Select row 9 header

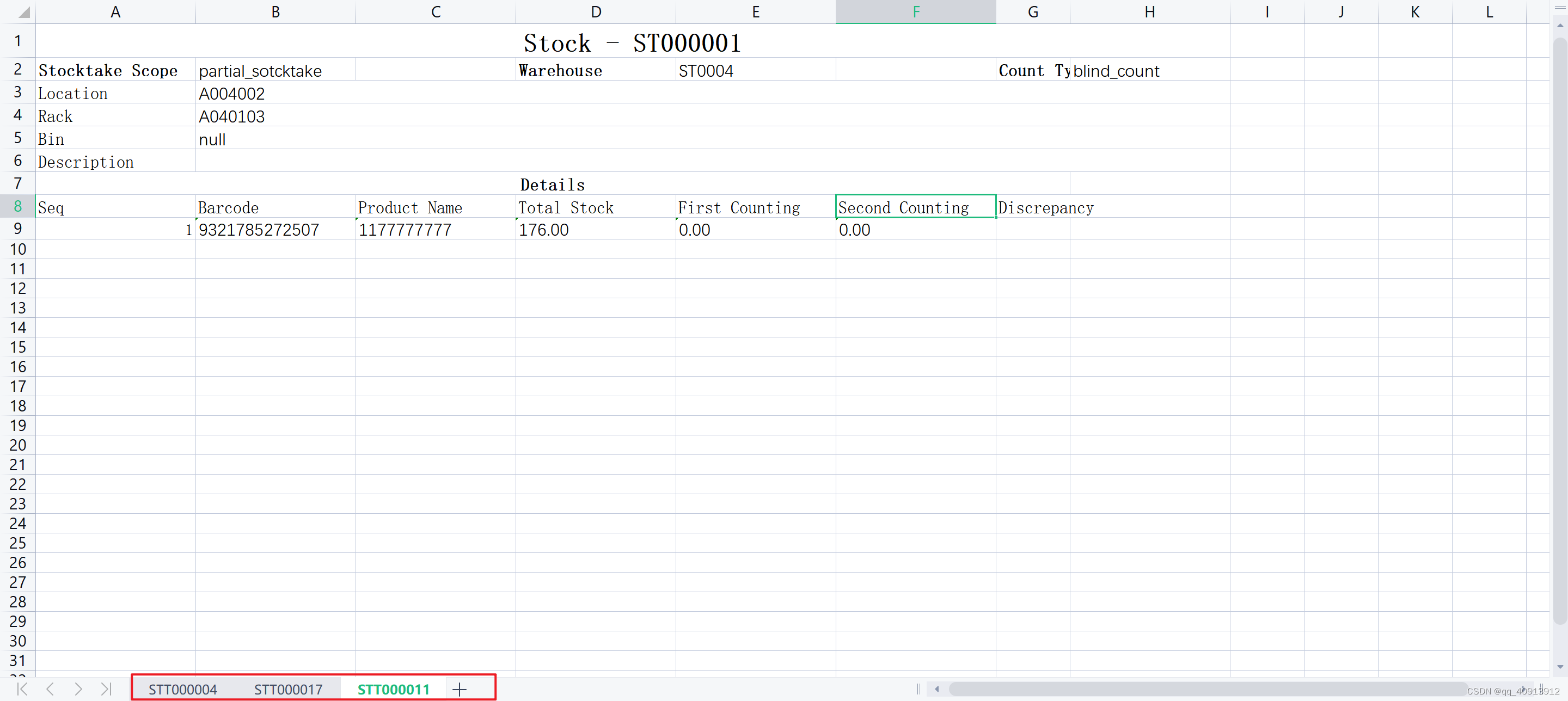[17, 229]
